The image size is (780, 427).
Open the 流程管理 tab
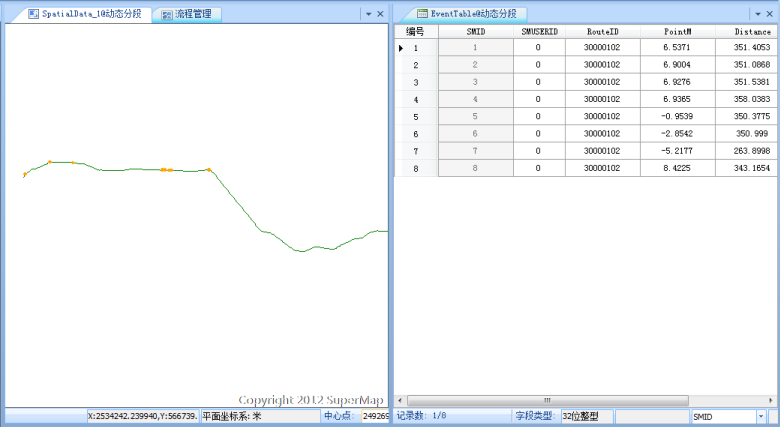191,14
